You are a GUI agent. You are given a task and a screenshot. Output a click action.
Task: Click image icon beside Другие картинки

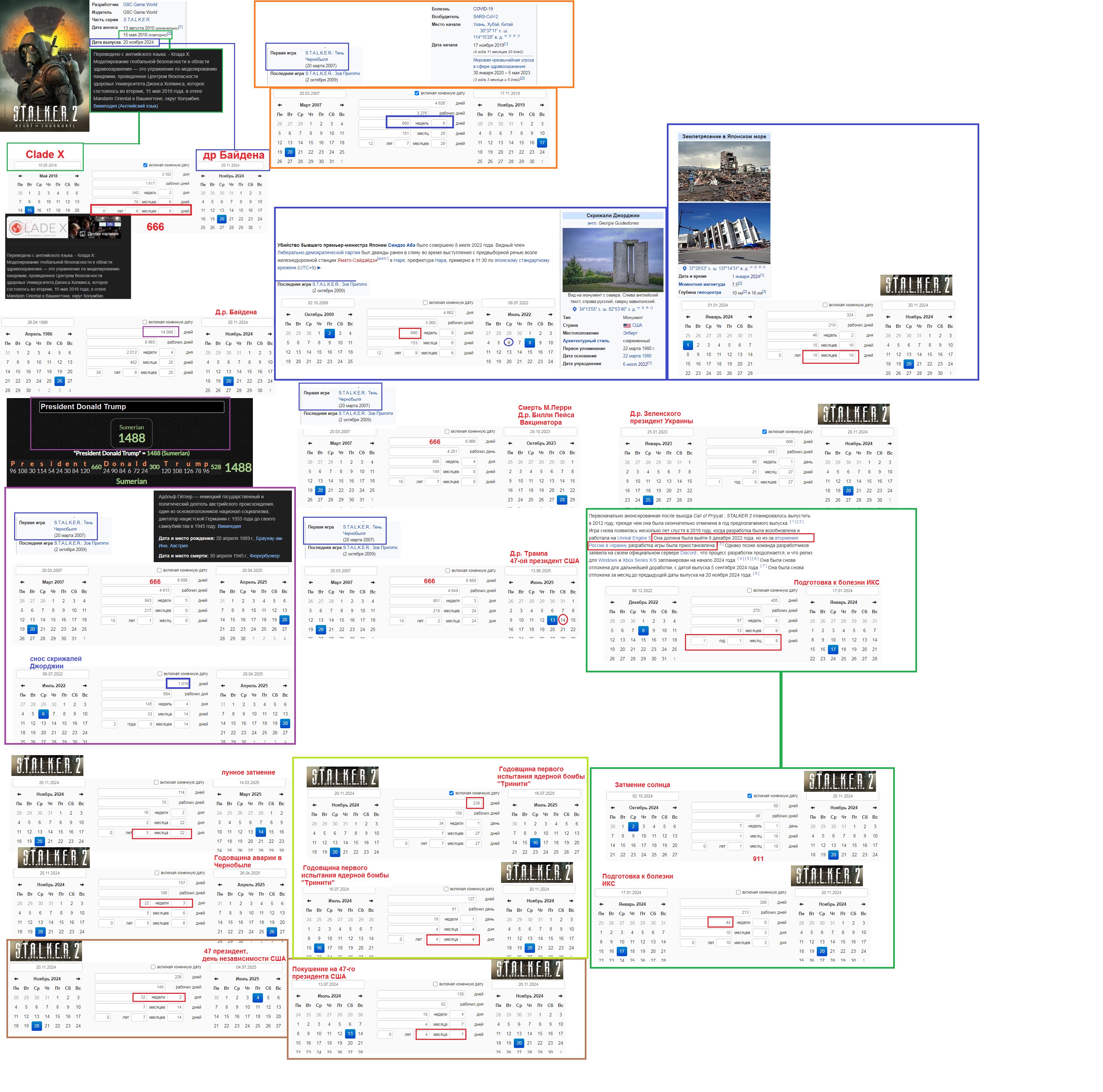coord(83,234)
